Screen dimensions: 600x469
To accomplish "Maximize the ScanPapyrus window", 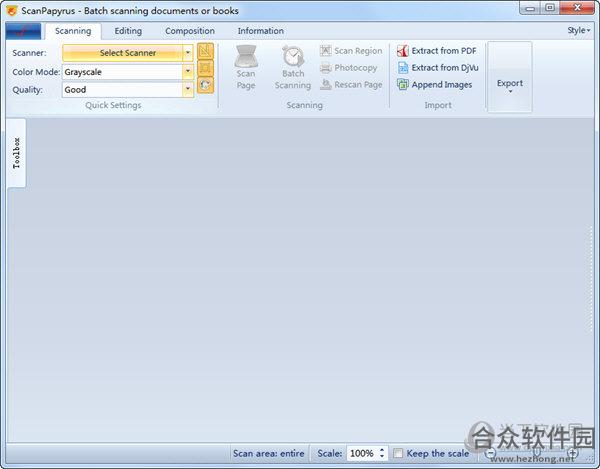I will [550, 8].
